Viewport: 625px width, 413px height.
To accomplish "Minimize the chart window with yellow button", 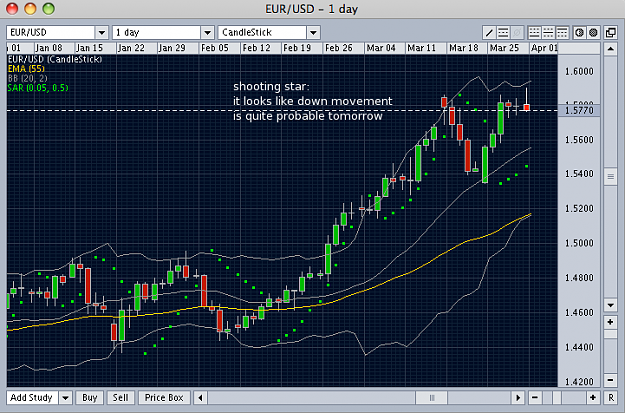I will click(30, 8).
